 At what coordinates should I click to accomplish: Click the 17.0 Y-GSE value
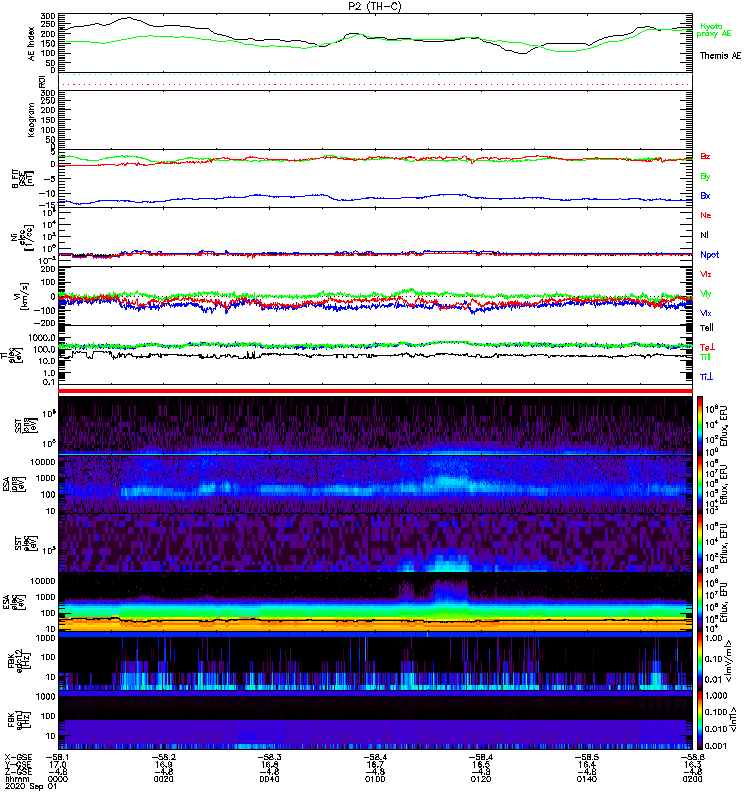click(58, 764)
